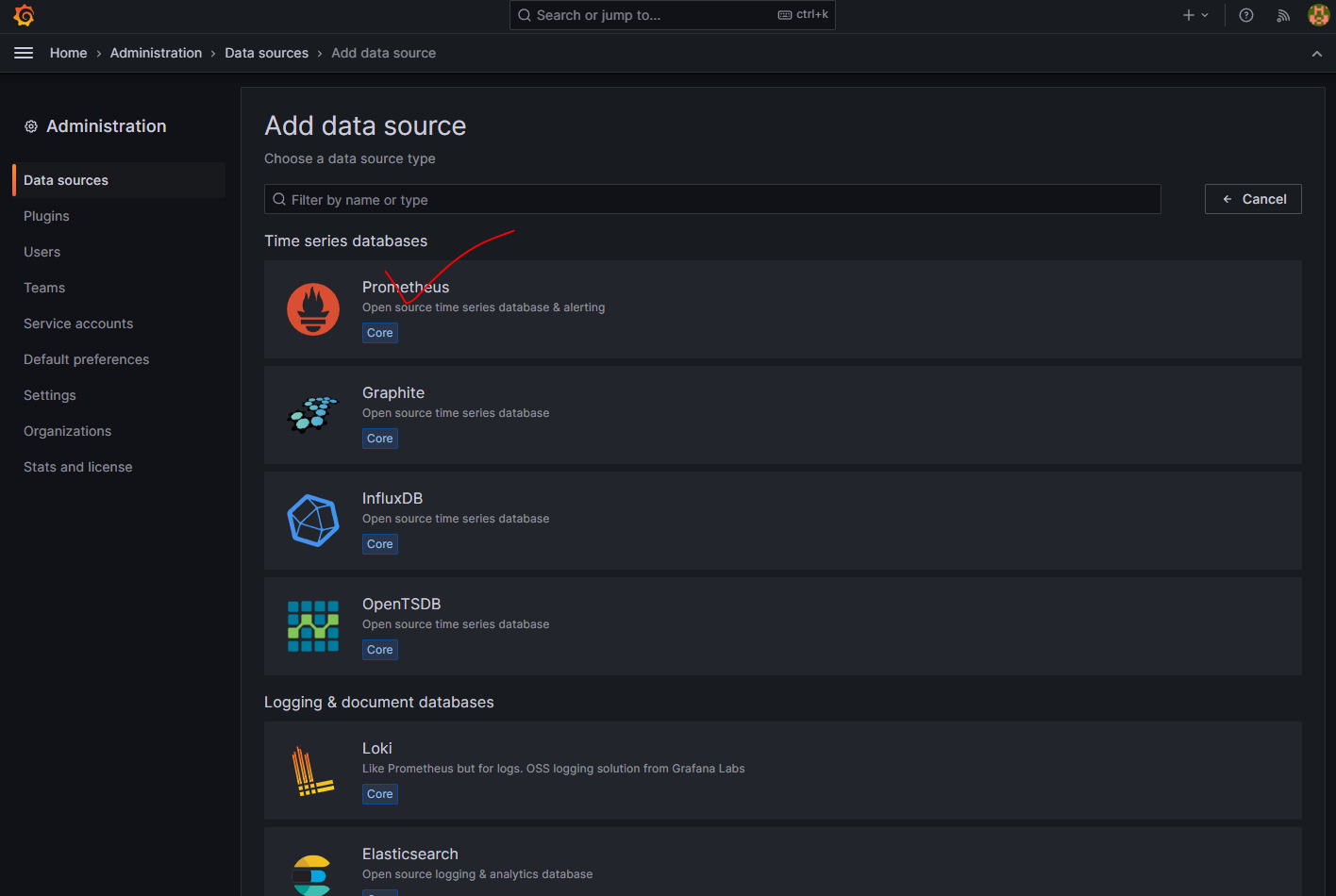Click the search magnifier in filter field
This screenshot has height=896, width=1336.
[279, 199]
